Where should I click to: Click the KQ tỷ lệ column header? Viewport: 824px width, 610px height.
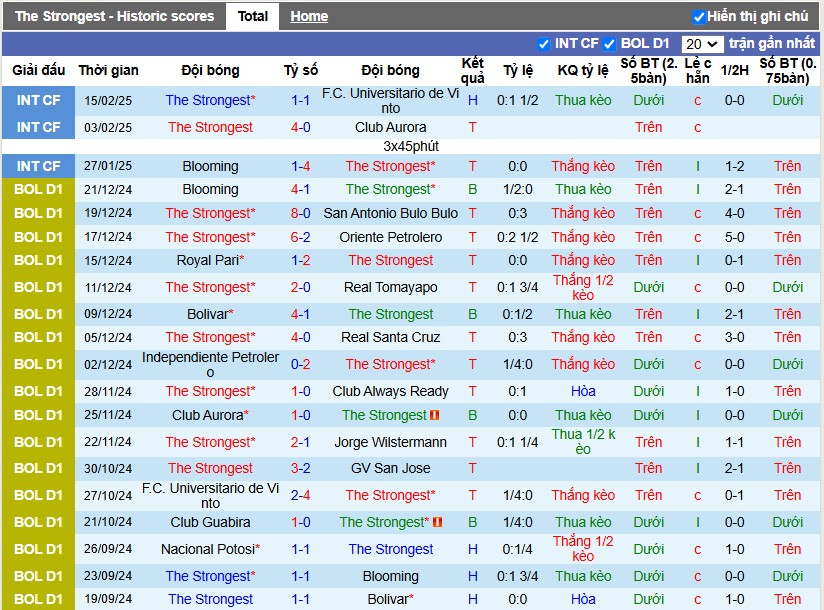(x=583, y=70)
